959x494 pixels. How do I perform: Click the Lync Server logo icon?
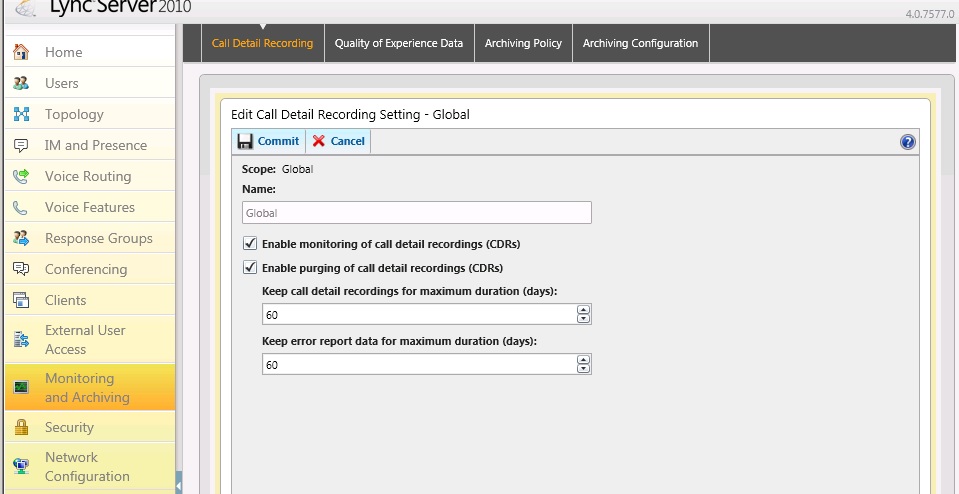coord(26,7)
